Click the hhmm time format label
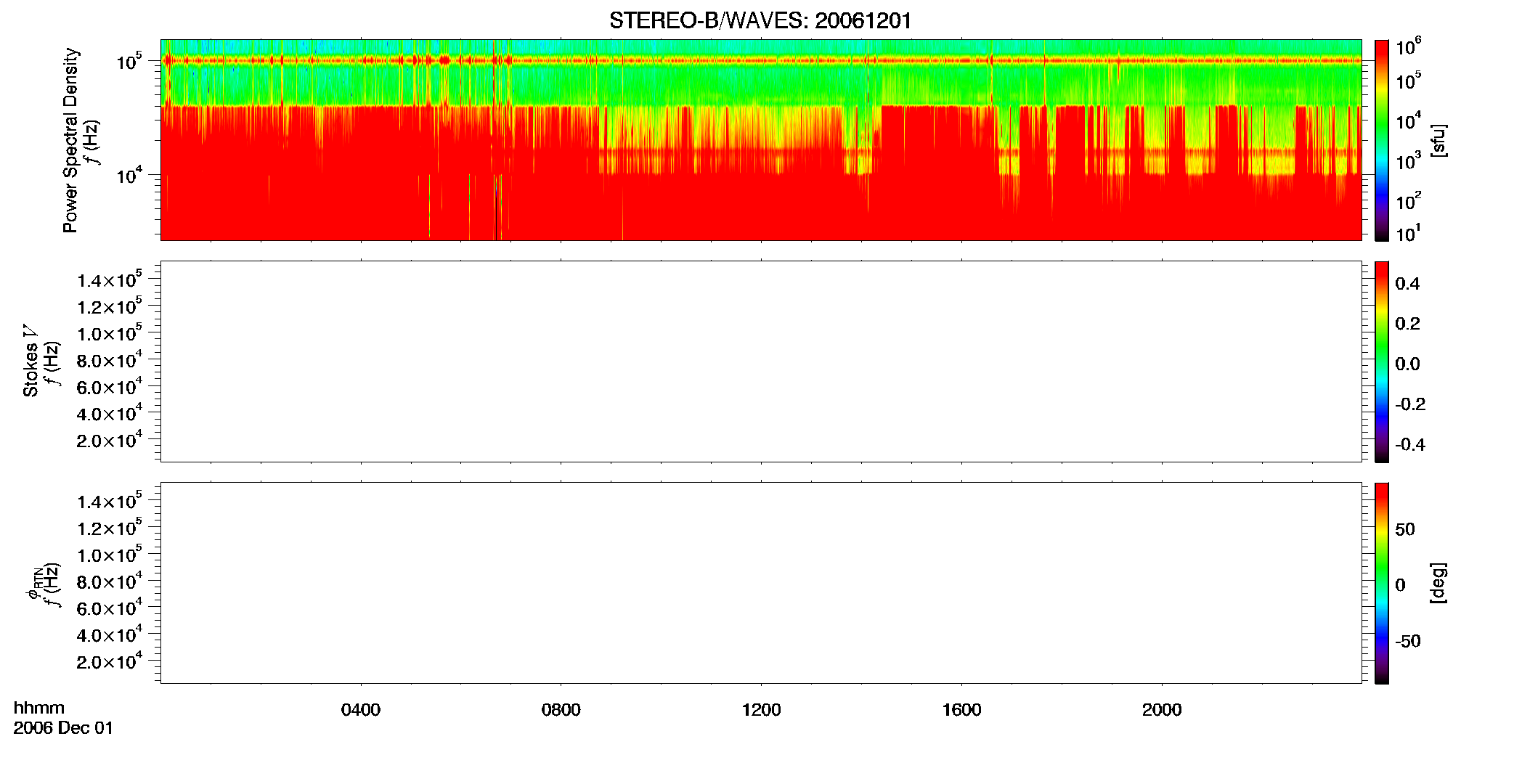Screen dimensions: 1522x784 [x=39, y=708]
